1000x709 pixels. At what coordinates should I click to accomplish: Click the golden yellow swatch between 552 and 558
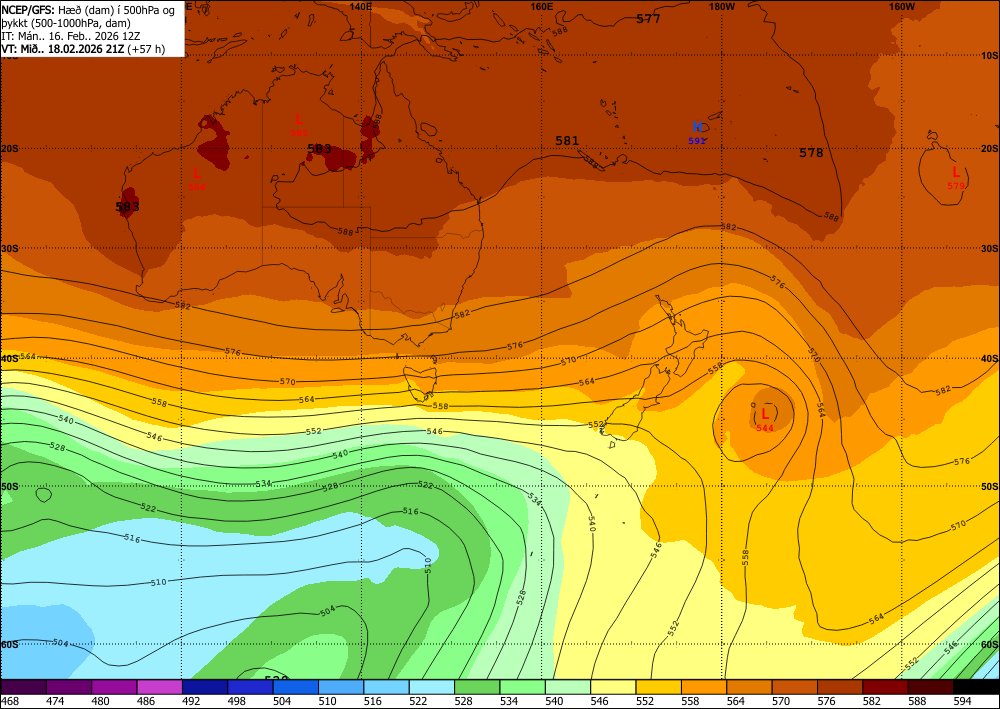(658, 687)
